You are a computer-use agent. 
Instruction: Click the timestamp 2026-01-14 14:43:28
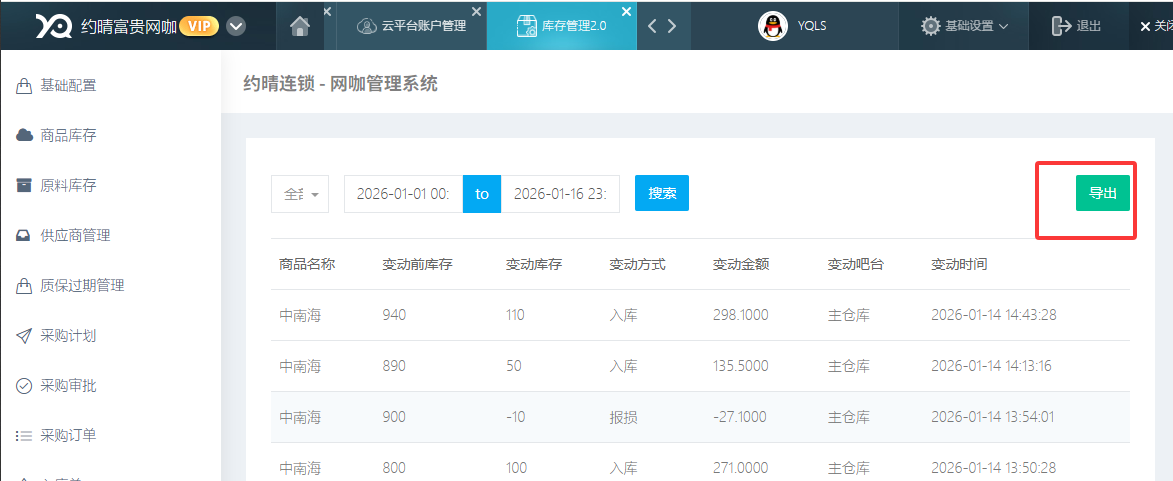tap(993, 315)
